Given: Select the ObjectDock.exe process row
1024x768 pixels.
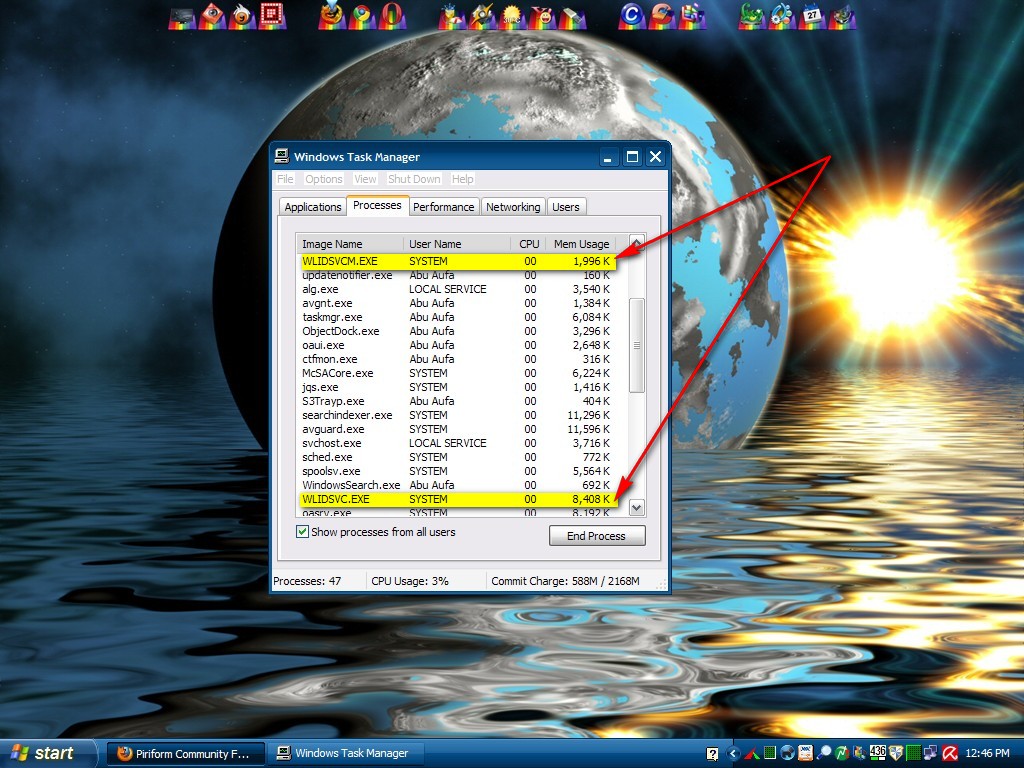Looking at the screenshot, I should click(x=457, y=331).
